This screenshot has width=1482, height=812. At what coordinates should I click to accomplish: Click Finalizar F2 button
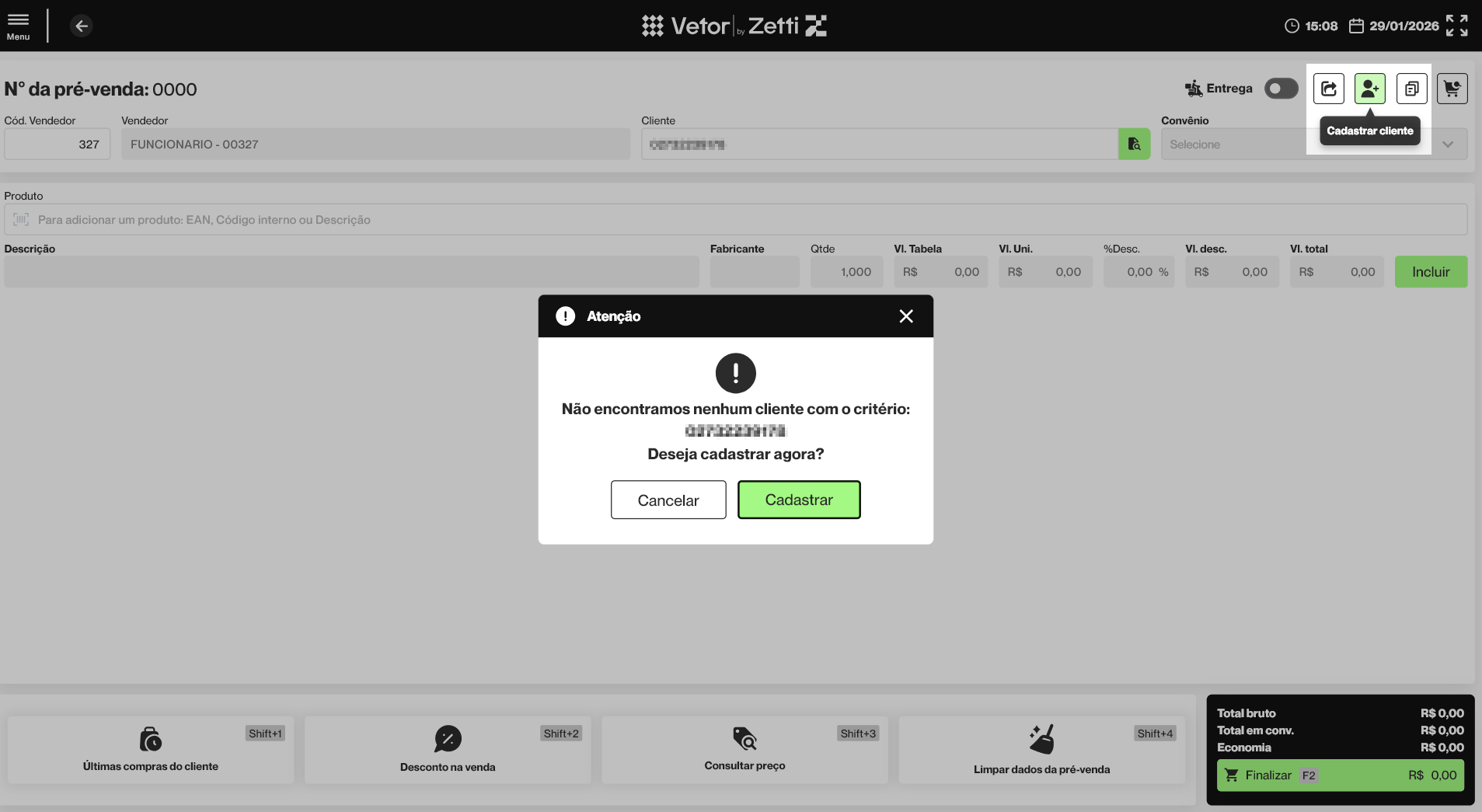[1341, 775]
